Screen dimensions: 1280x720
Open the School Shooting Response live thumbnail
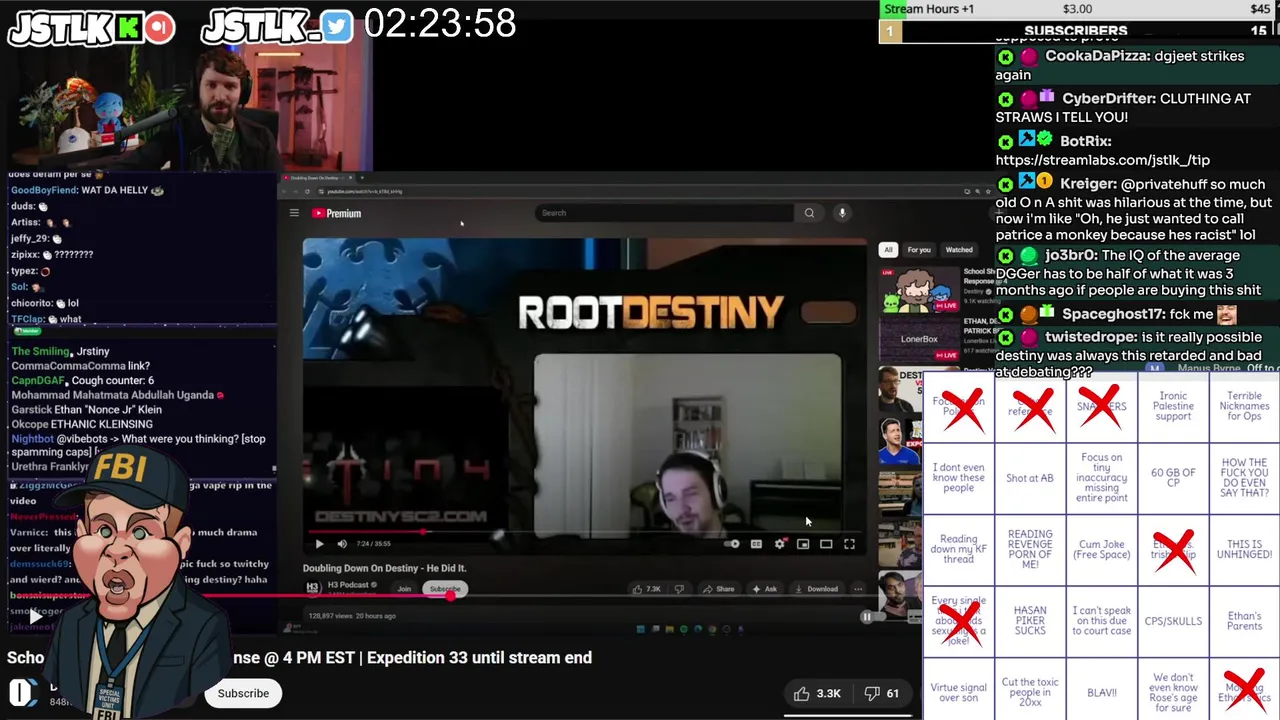pos(919,289)
